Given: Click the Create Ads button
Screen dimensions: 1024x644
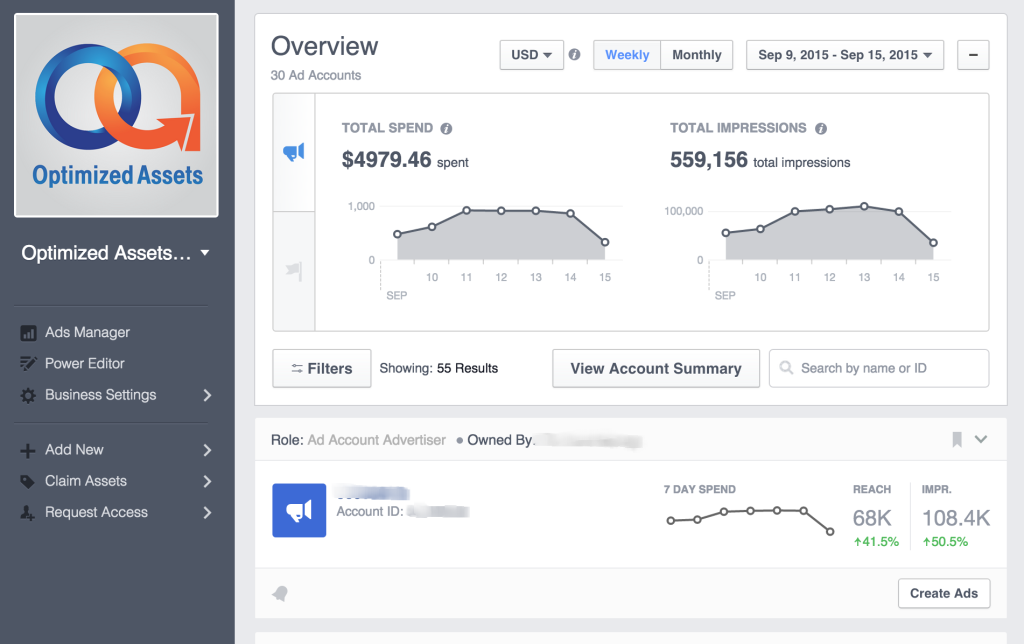Looking at the screenshot, I should (944, 593).
